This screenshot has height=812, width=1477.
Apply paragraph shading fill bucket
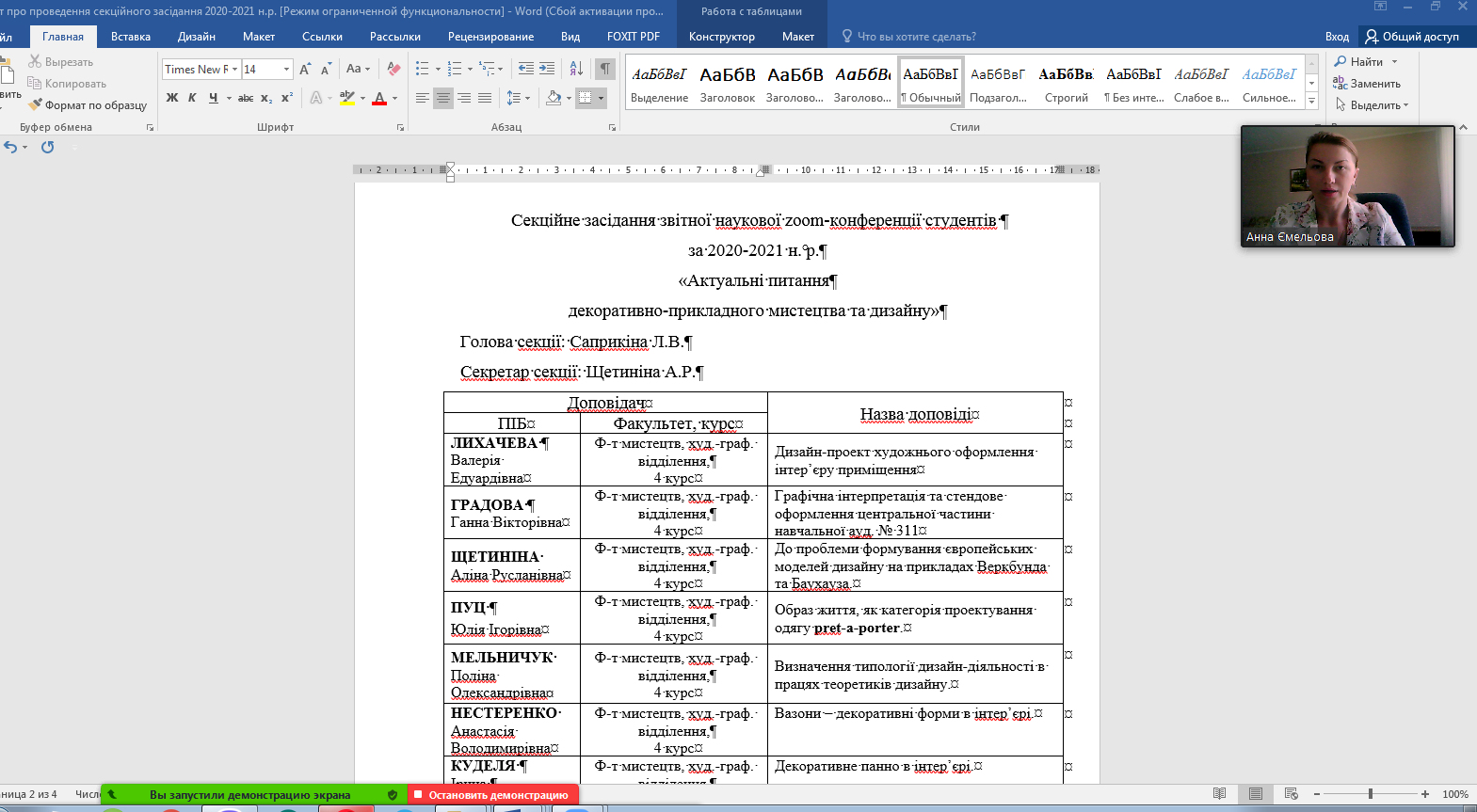[x=554, y=98]
